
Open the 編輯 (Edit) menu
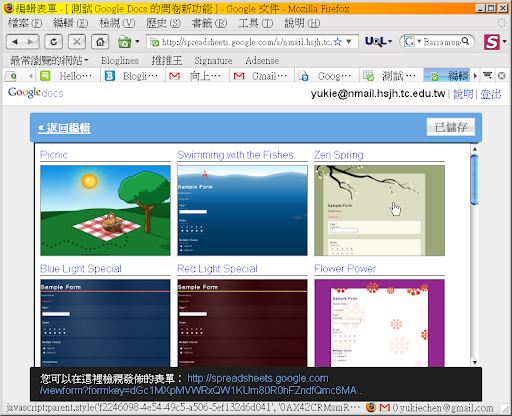(x=70, y=23)
